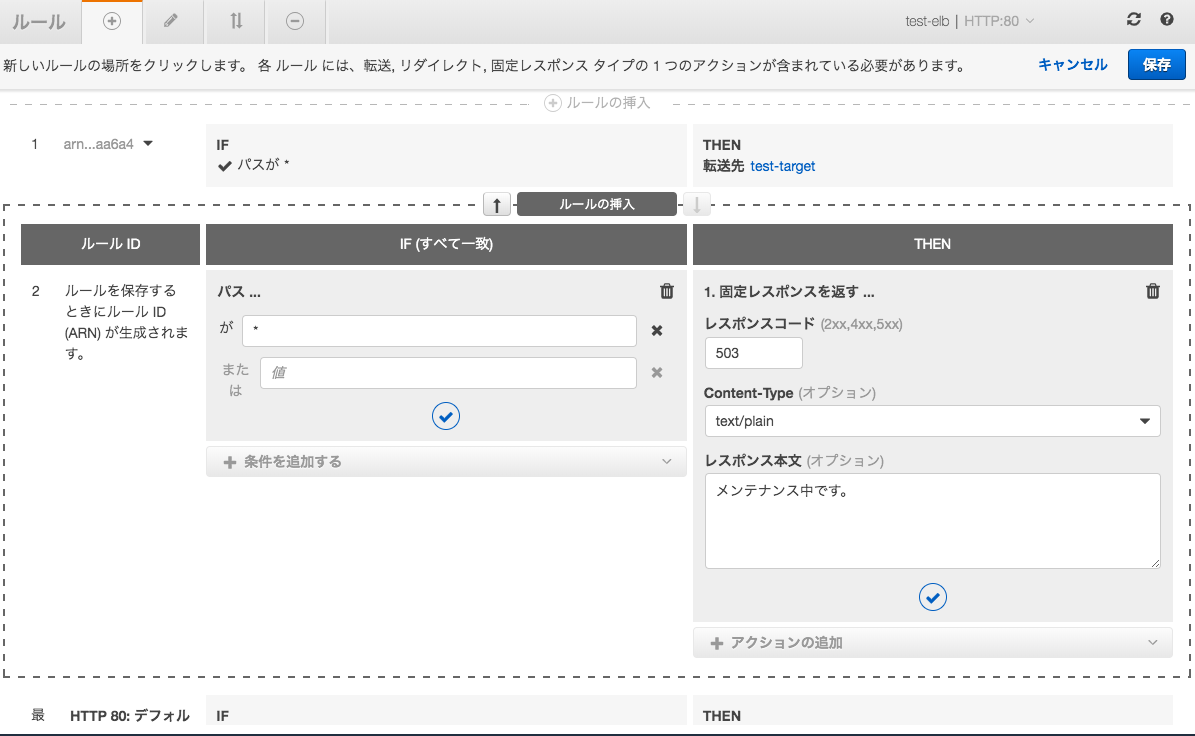Open the test-target forwarding link
The width and height of the screenshot is (1195, 736).
(783, 166)
